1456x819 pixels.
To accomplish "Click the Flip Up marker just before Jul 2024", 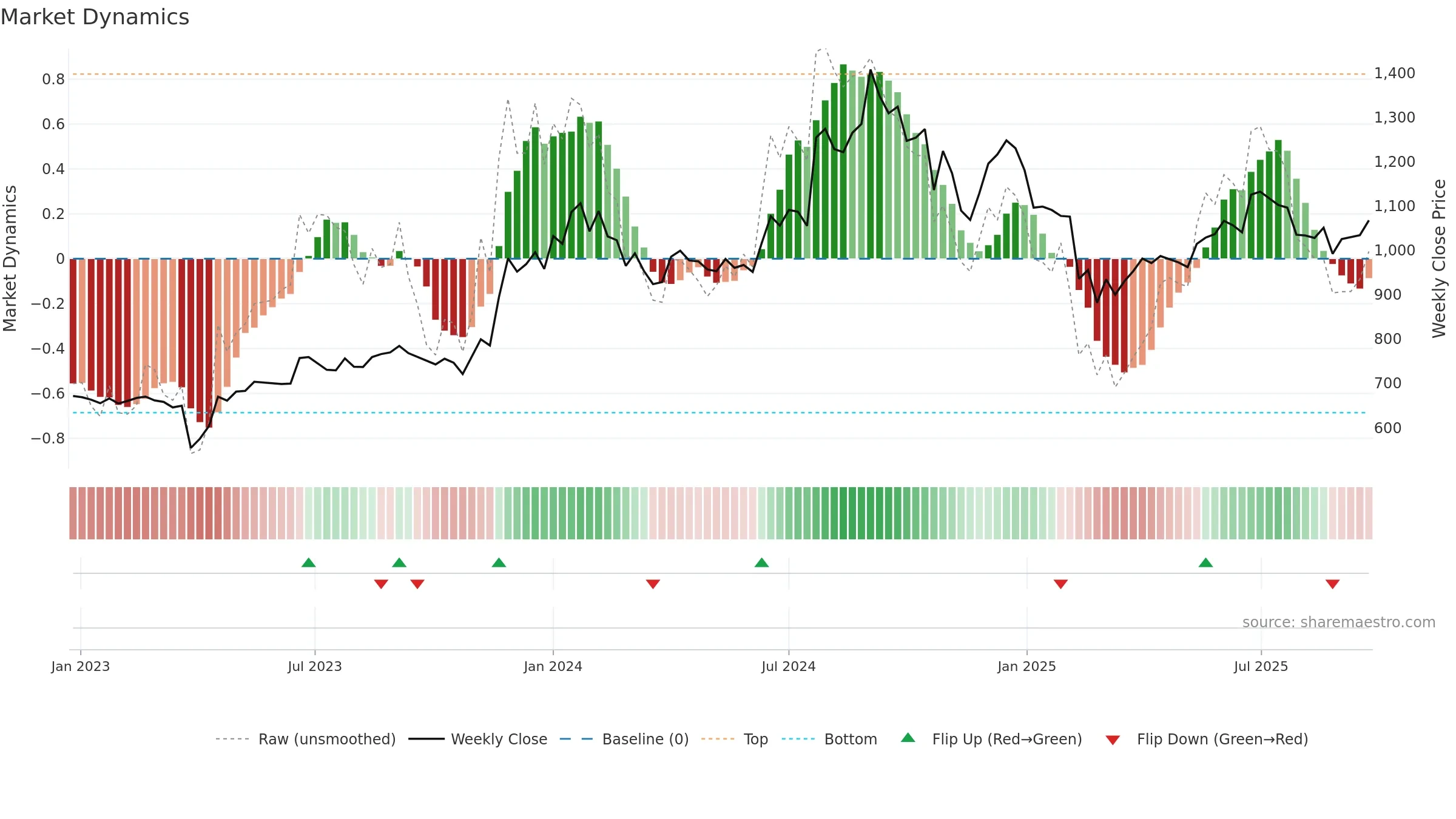I will [x=761, y=562].
